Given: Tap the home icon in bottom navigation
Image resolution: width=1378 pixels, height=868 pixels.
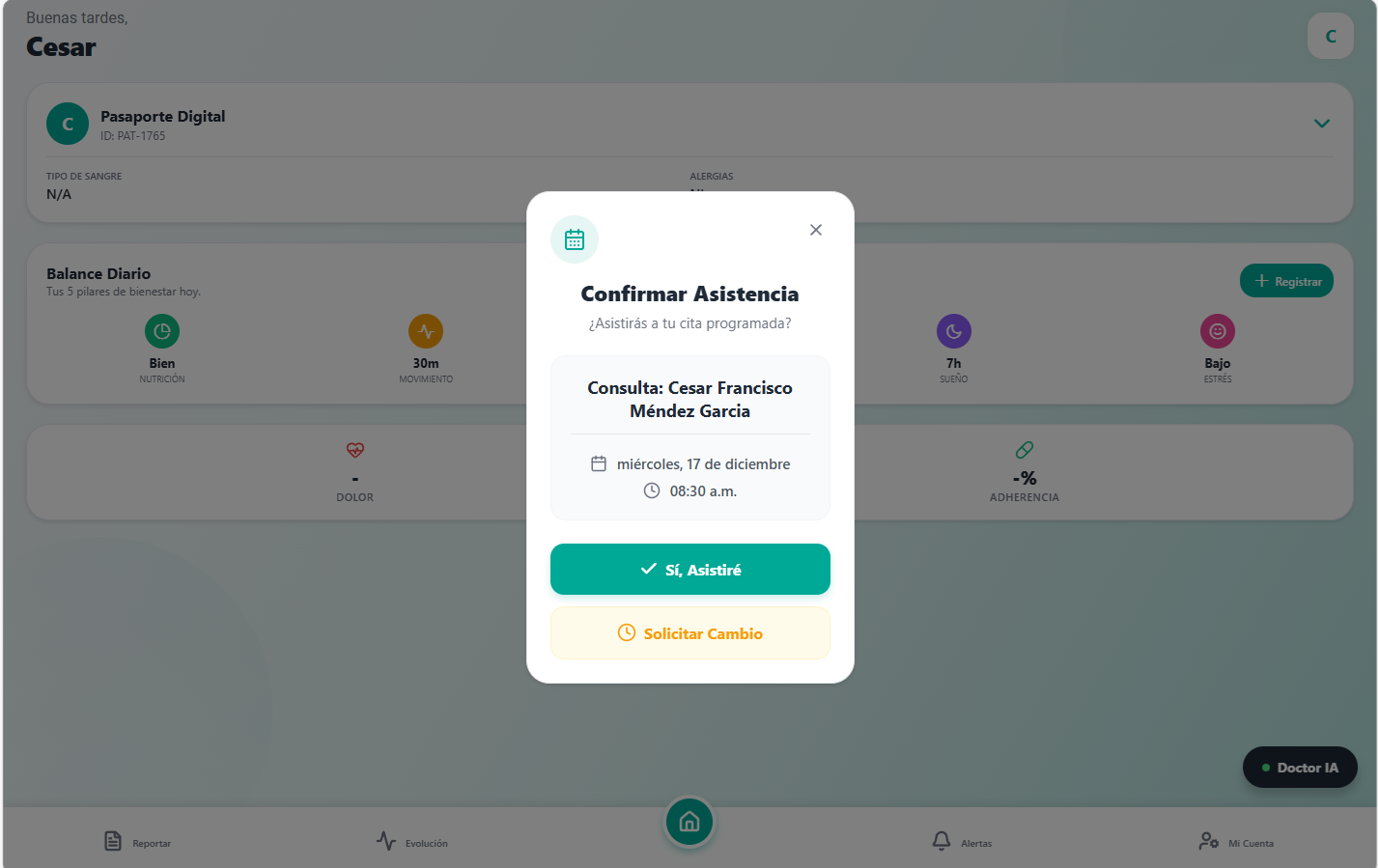Looking at the screenshot, I should click(689, 822).
